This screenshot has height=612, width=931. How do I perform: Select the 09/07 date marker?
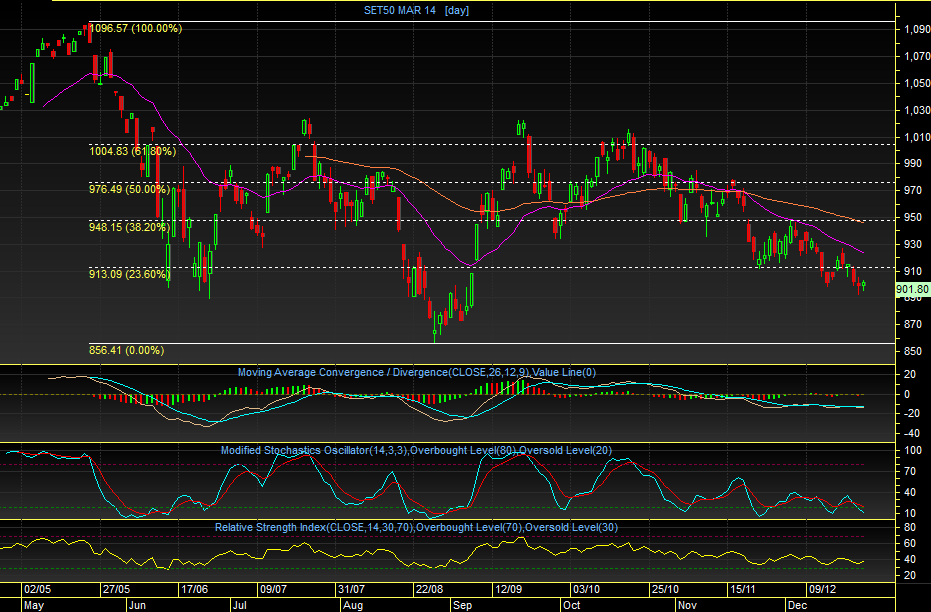click(x=274, y=589)
